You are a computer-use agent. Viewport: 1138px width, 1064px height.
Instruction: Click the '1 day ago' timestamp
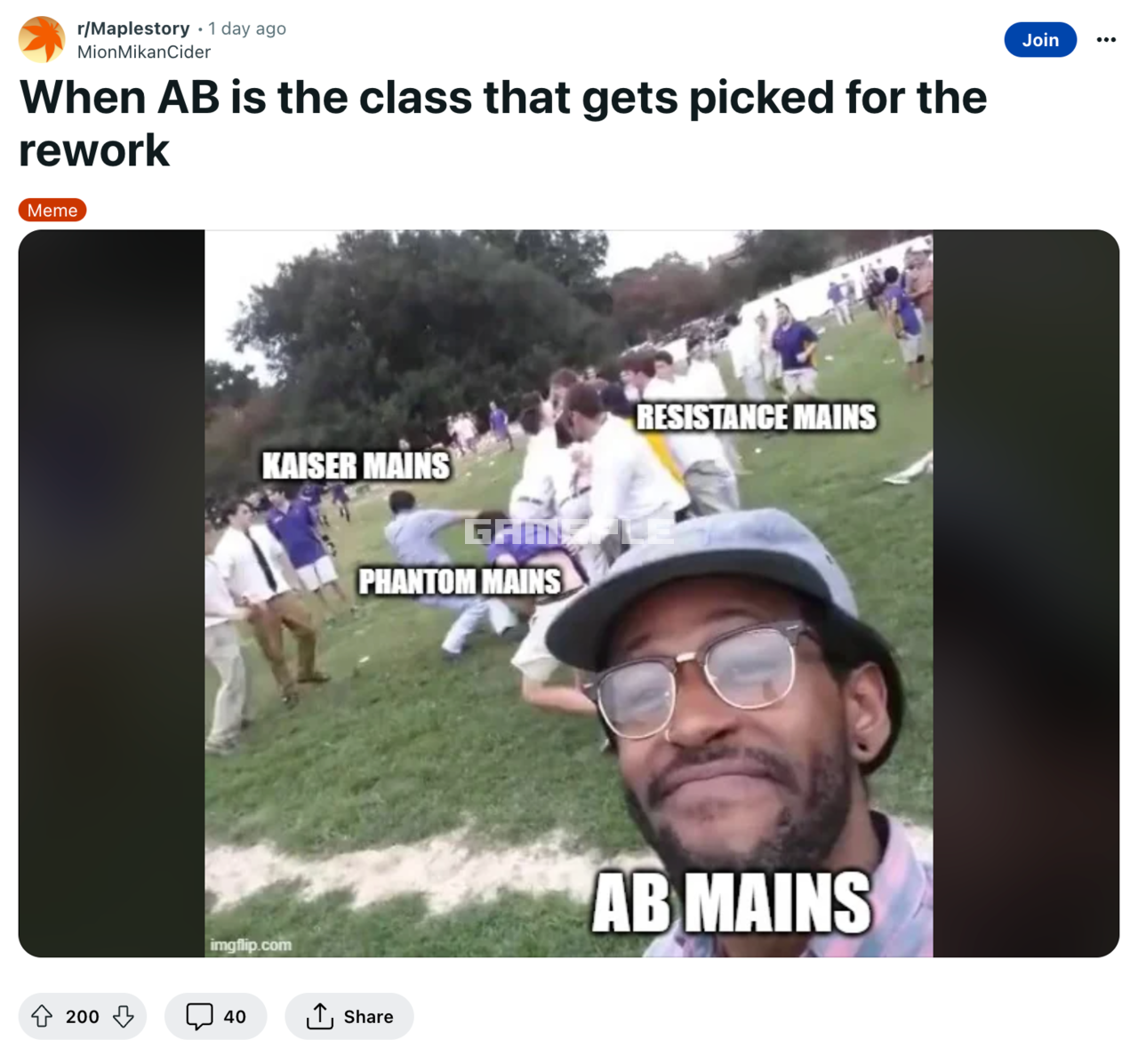(247, 28)
